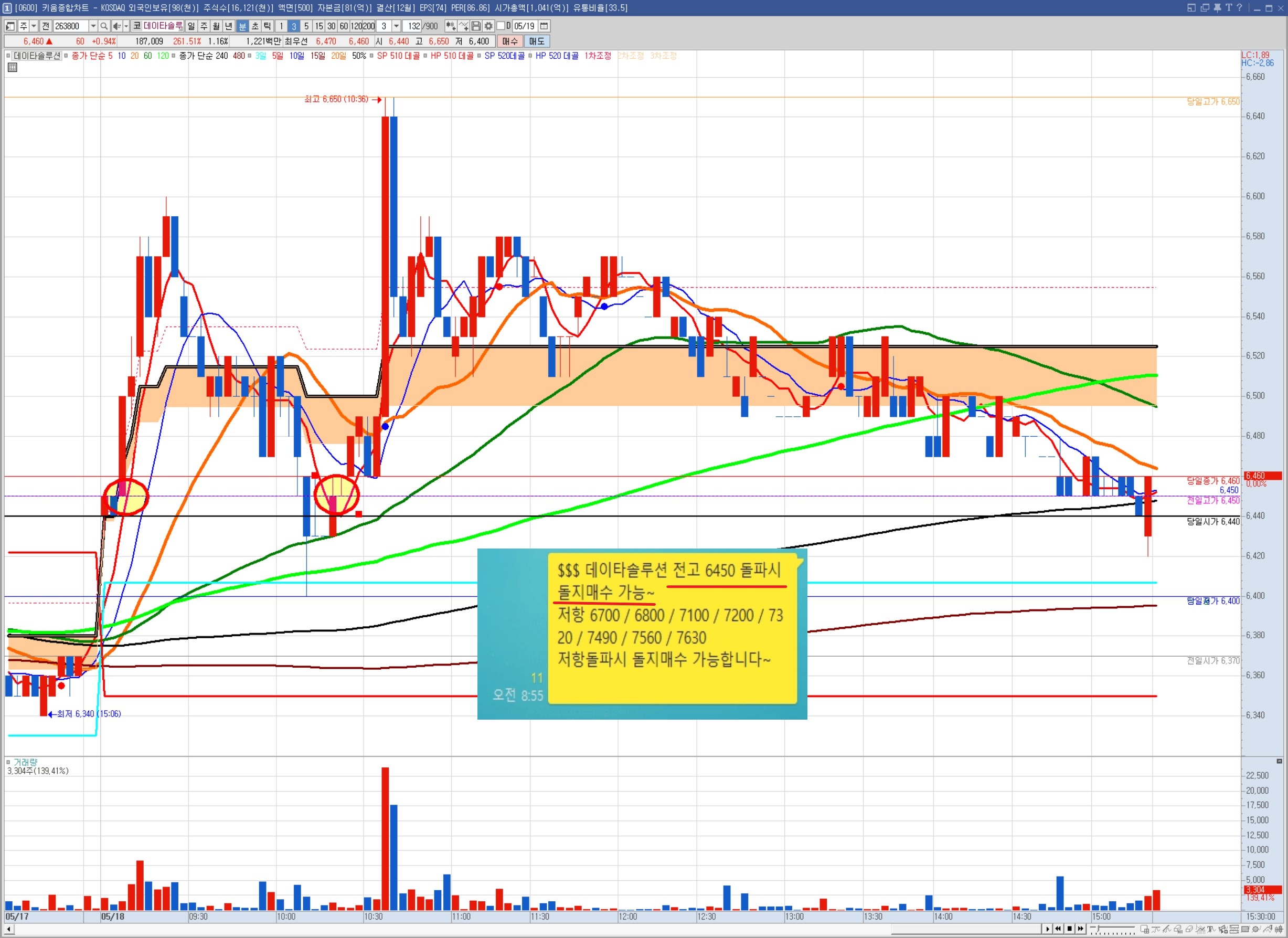Viewport: 1288px width, 938px height.
Task: Toggle the 거래량 volume indicator marker
Action: click(x=8, y=762)
